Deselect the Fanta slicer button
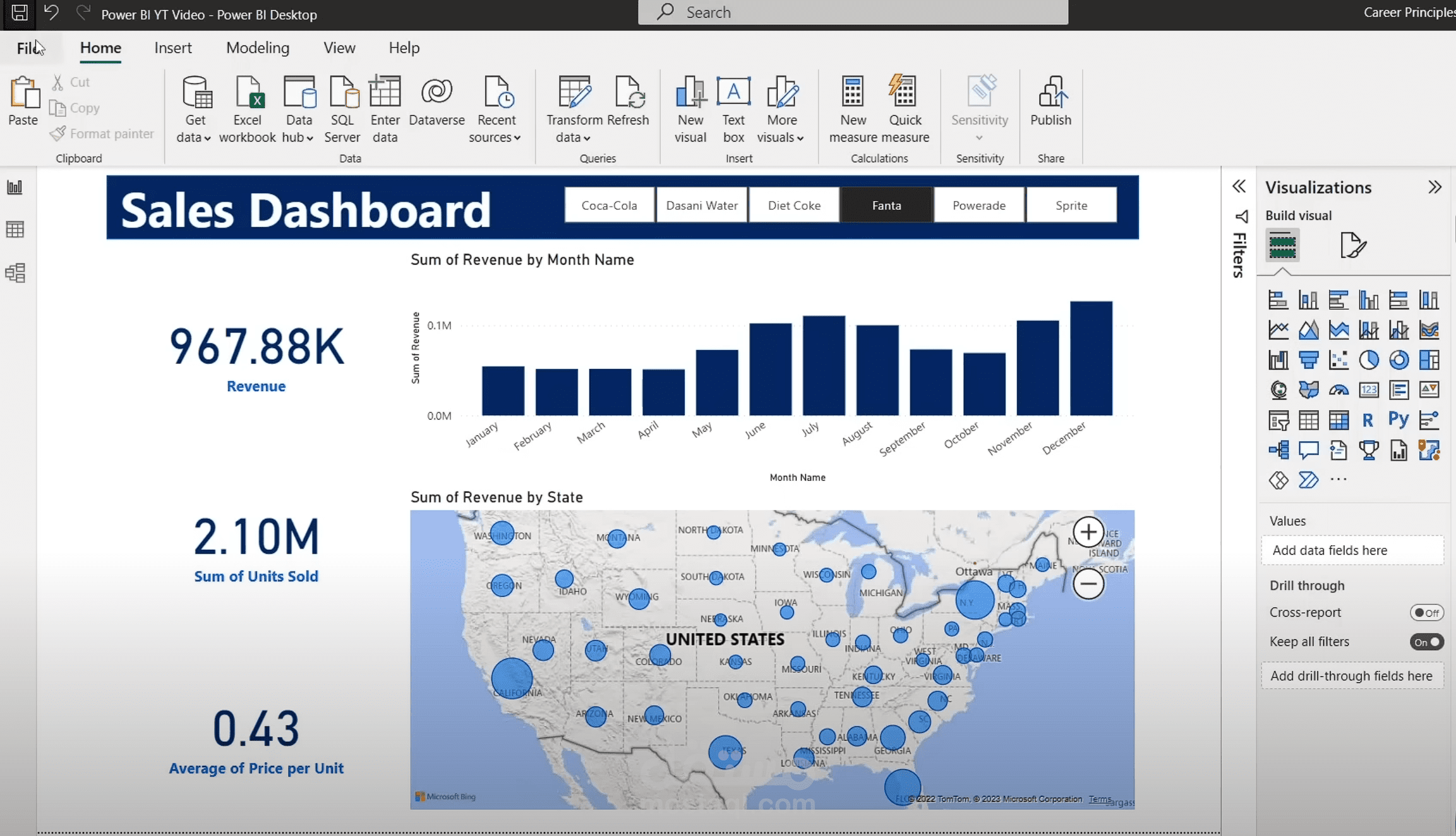 [887, 205]
